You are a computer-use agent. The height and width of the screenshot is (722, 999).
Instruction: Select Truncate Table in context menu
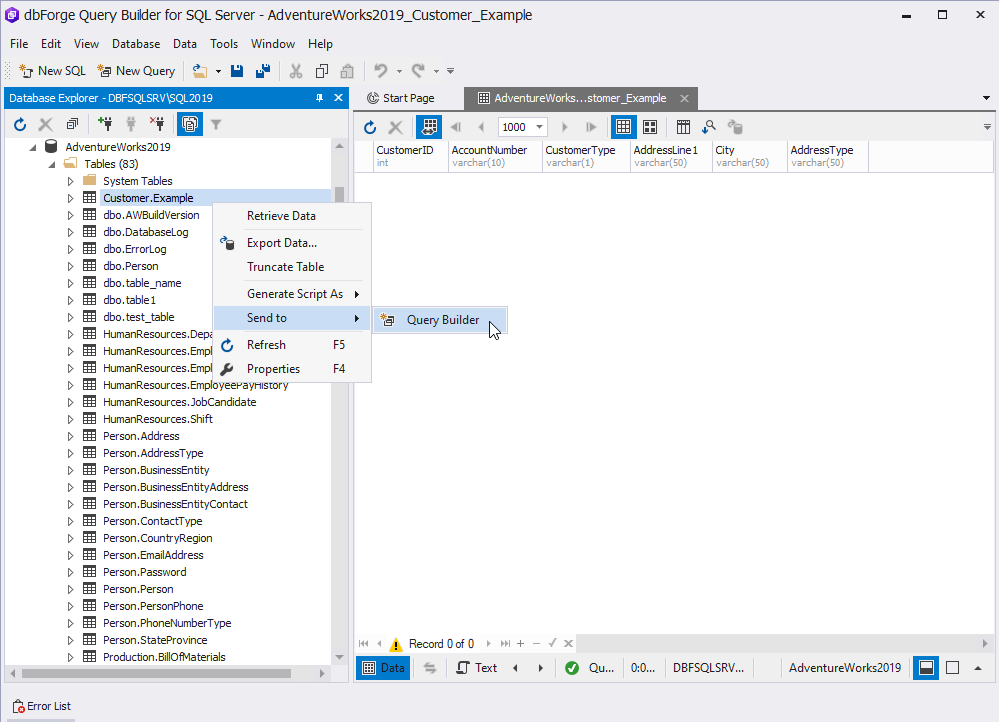pyautogui.click(x=292, y=267)
